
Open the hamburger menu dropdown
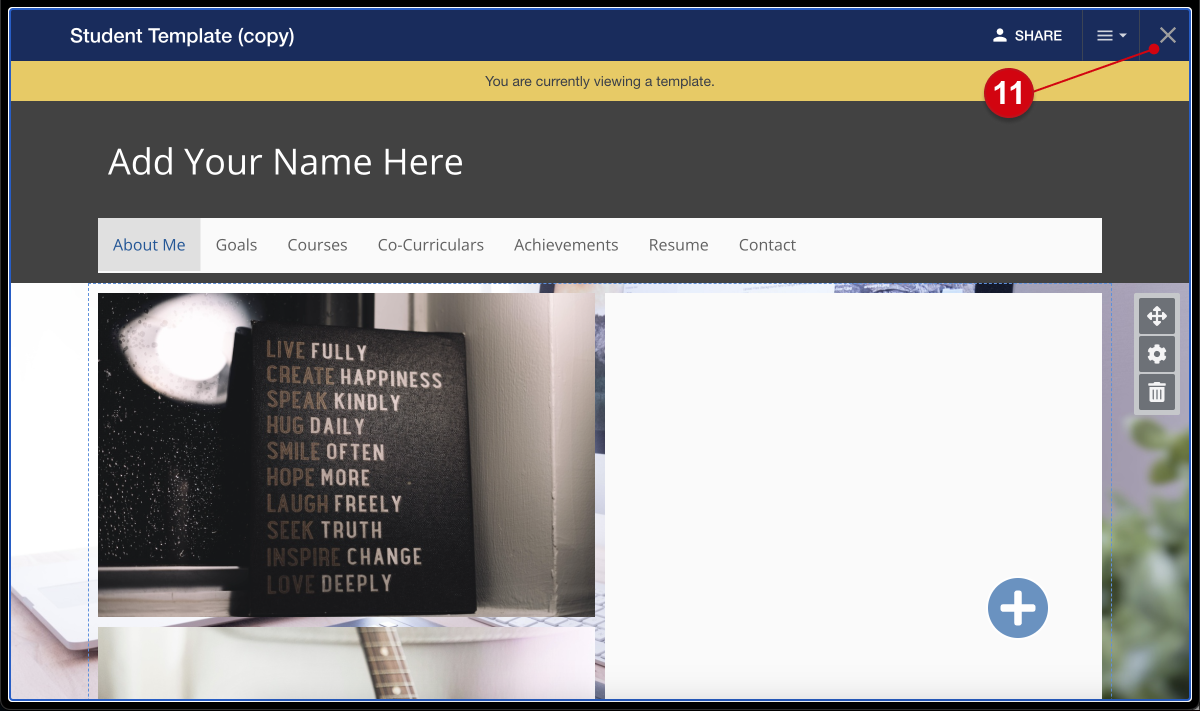(x=1111, y=36)
